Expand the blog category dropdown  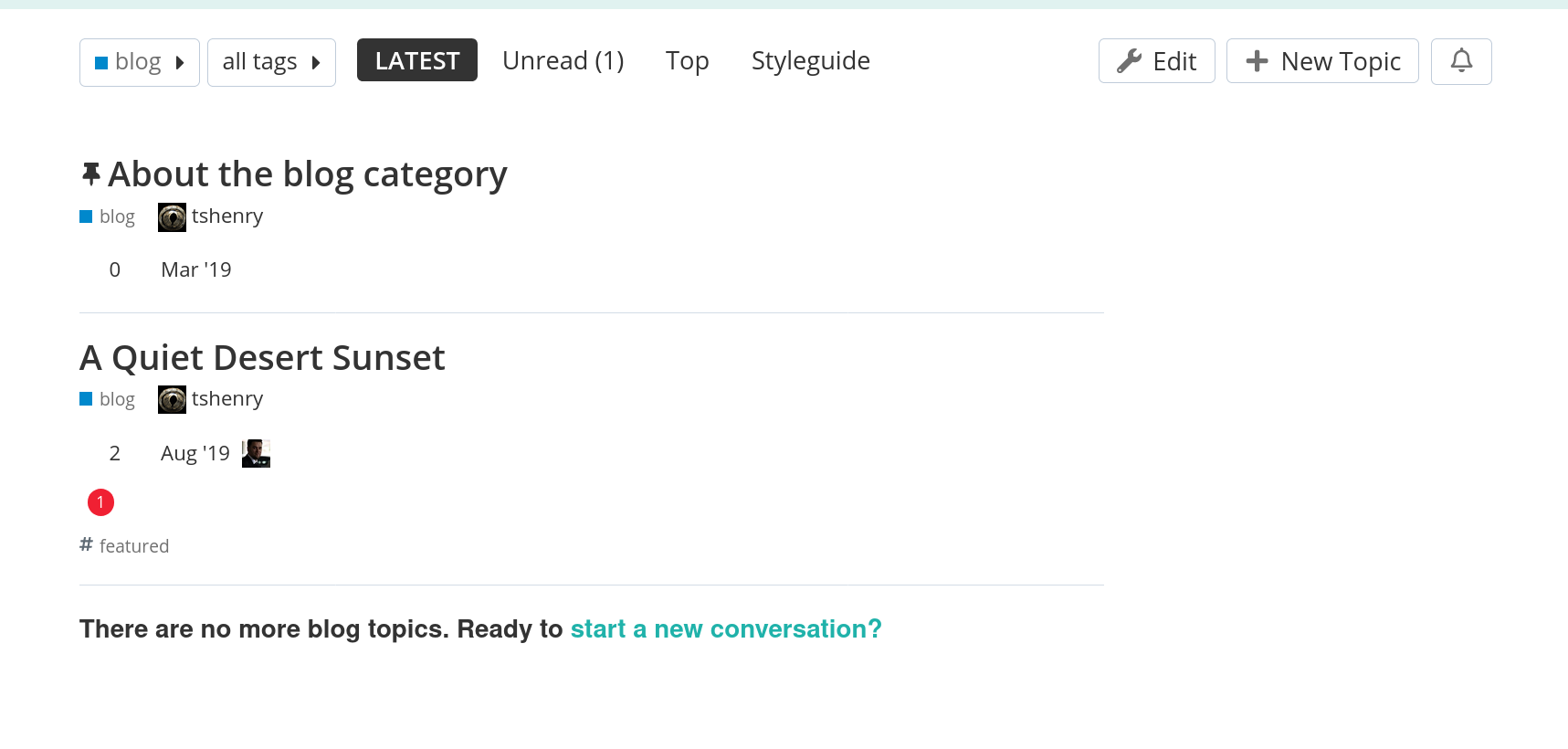(x=140, y=62)
